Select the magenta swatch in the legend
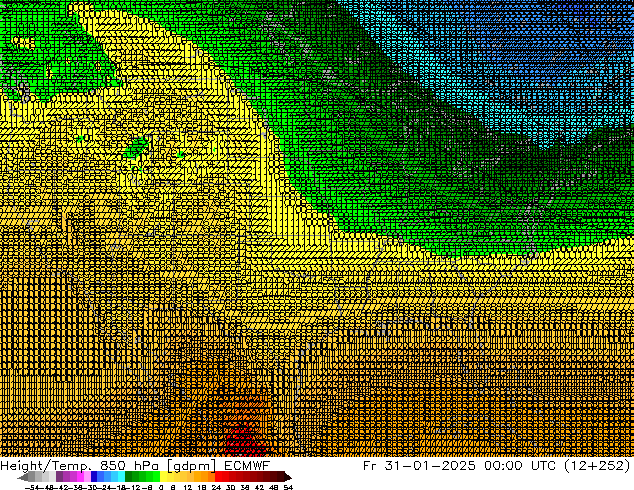Screen dimensions: 634x490 [72, 477]
